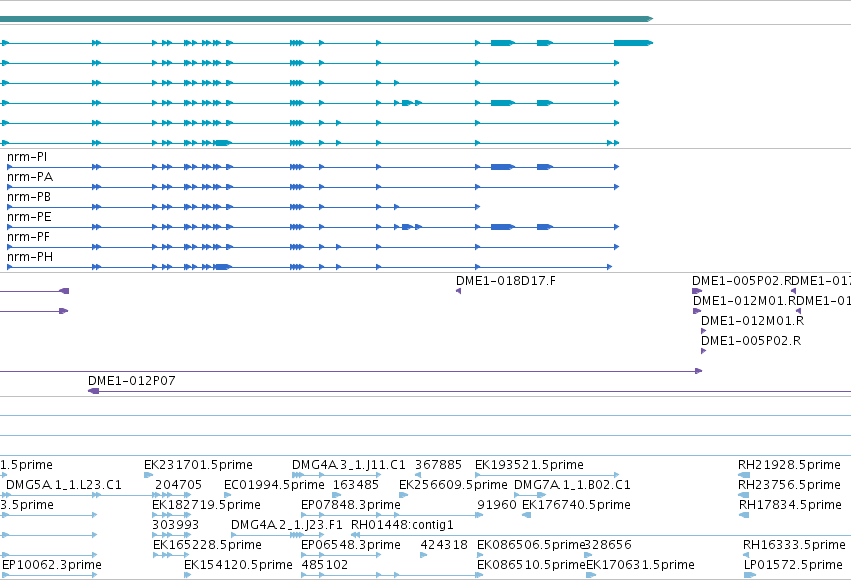Image resolution: width=851 pixels, height=580 pixels.
Task: Click EK086510.5prime label
Action: [x=531, y=565]
